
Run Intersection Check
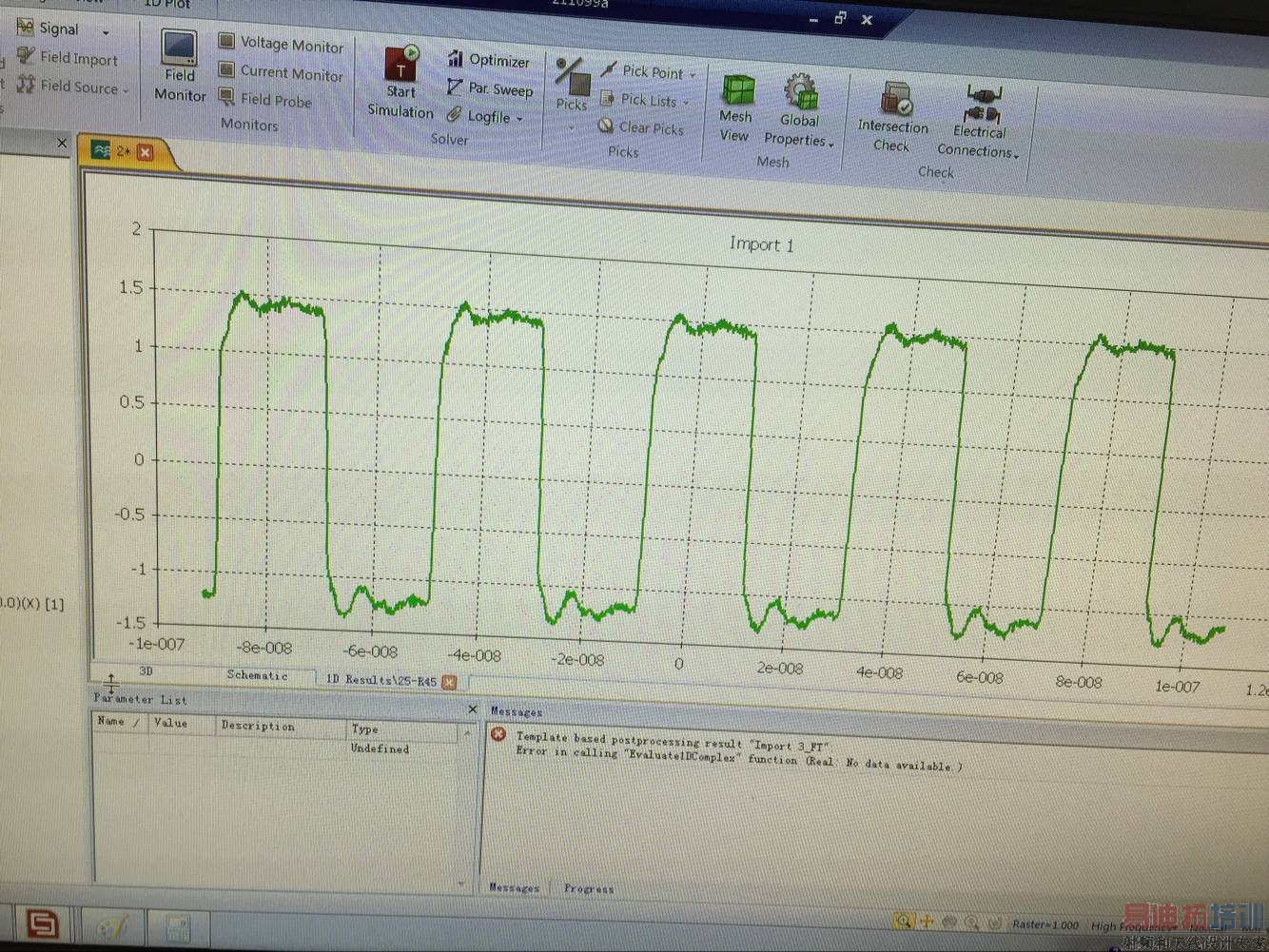pyautogui.click(x=892, y=117)
